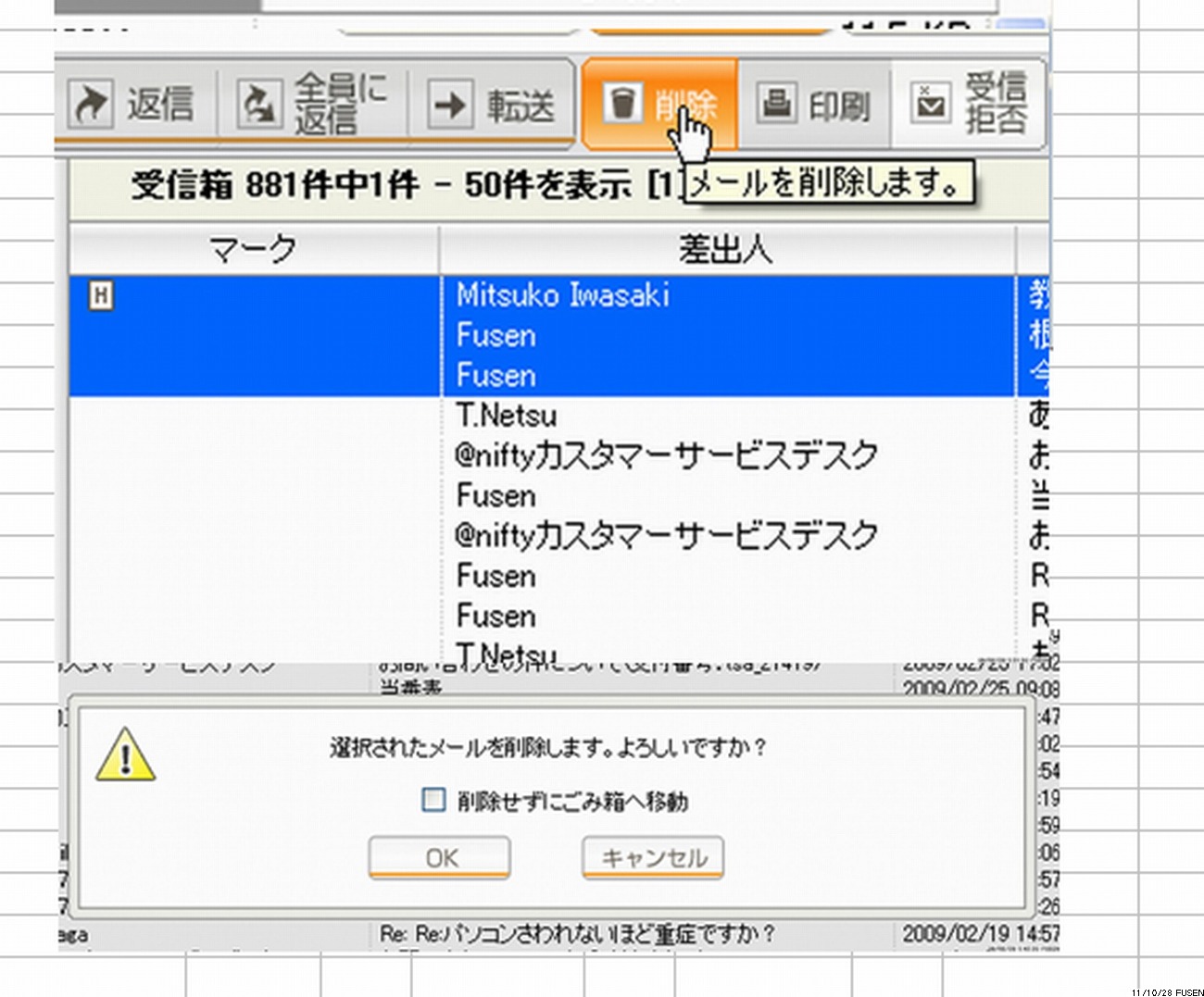The image size is (1204, 997).
Task: Click the 返信 button label
Action: (x=160, y=105)
